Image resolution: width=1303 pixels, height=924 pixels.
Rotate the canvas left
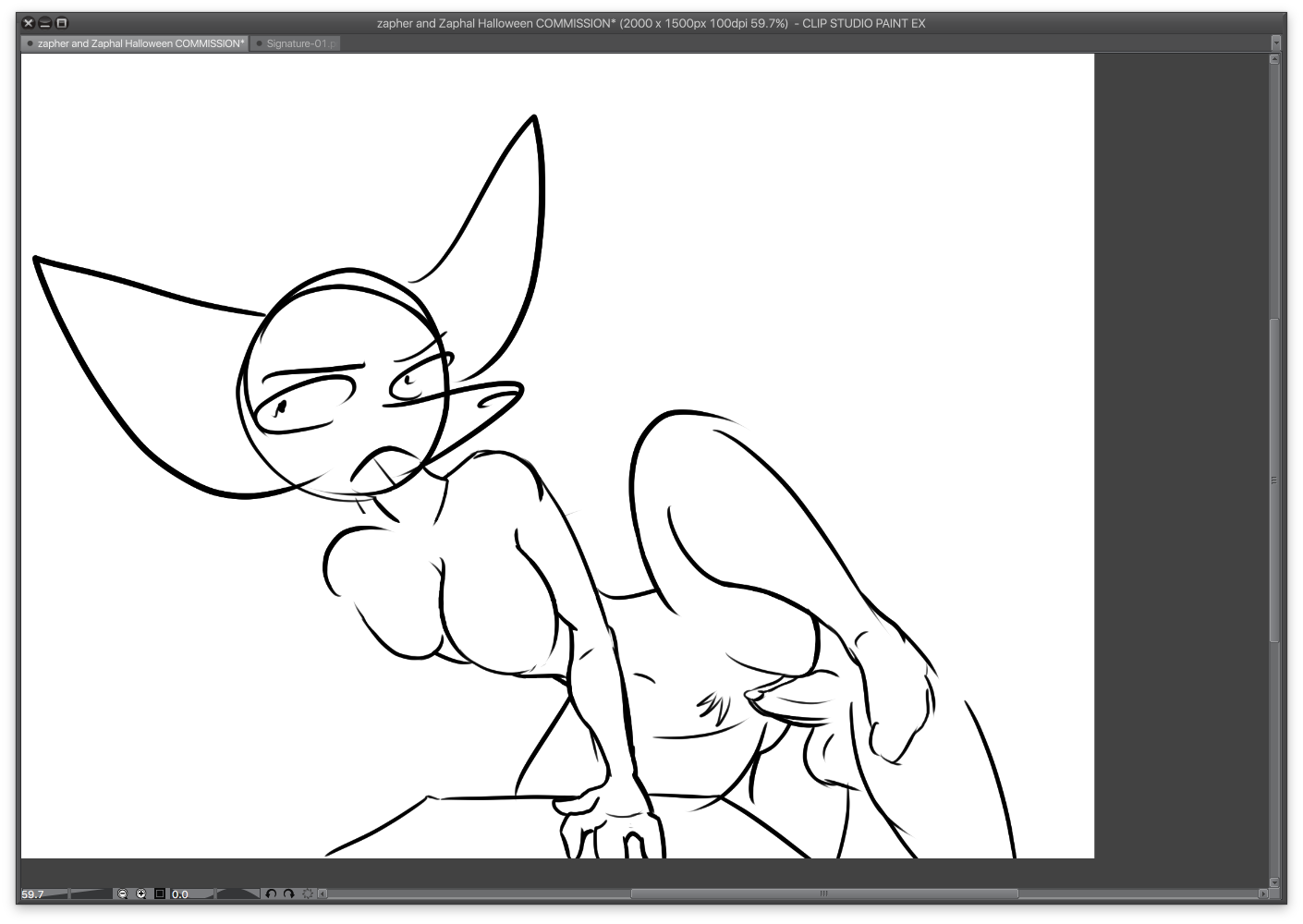tap(272, 894)
